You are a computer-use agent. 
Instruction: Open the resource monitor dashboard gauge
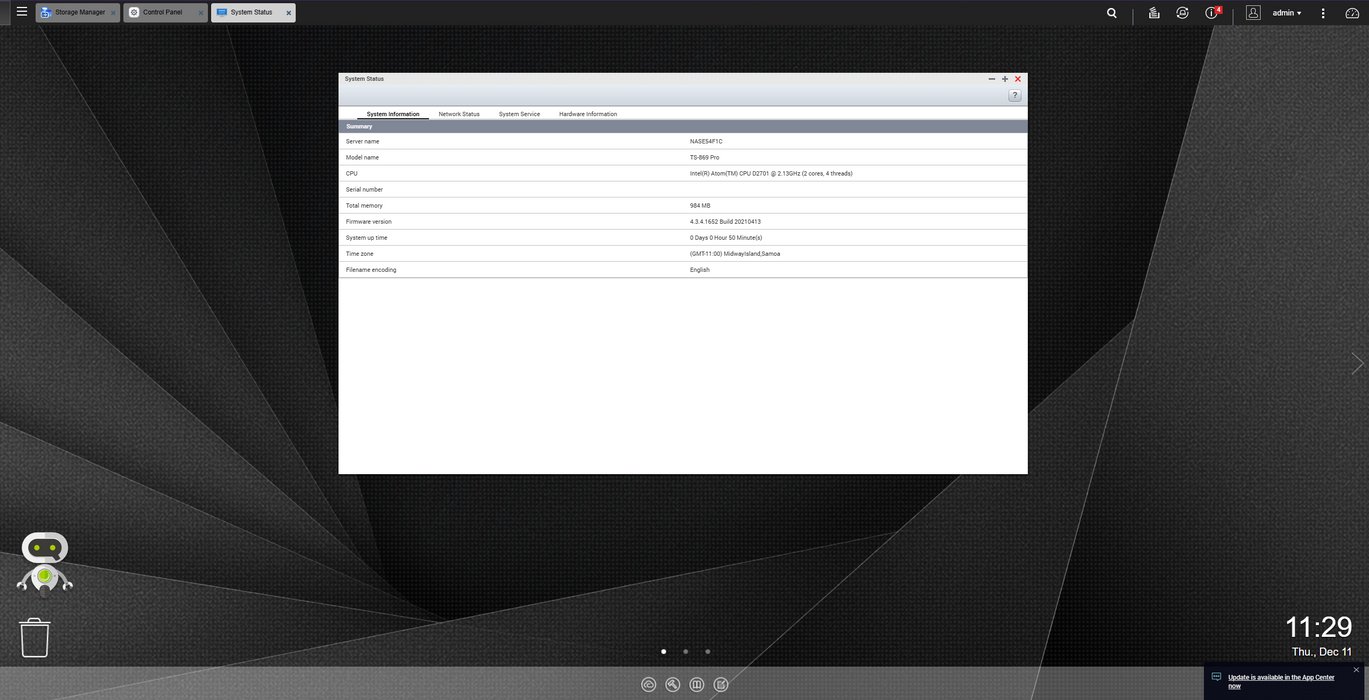click(1350, 13)
